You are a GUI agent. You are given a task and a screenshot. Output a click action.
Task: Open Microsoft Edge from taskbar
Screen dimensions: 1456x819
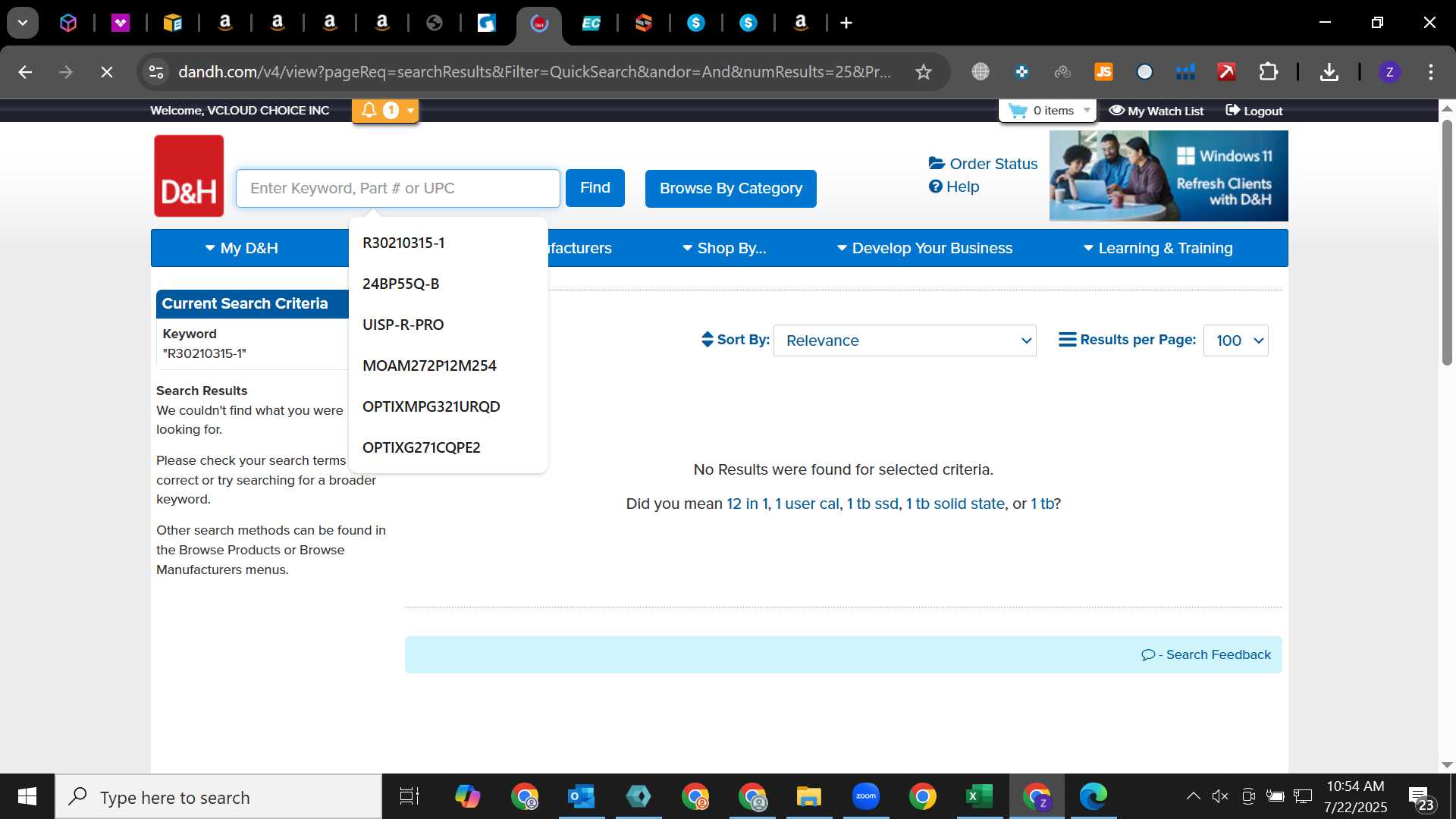[x=1093, y=796]
